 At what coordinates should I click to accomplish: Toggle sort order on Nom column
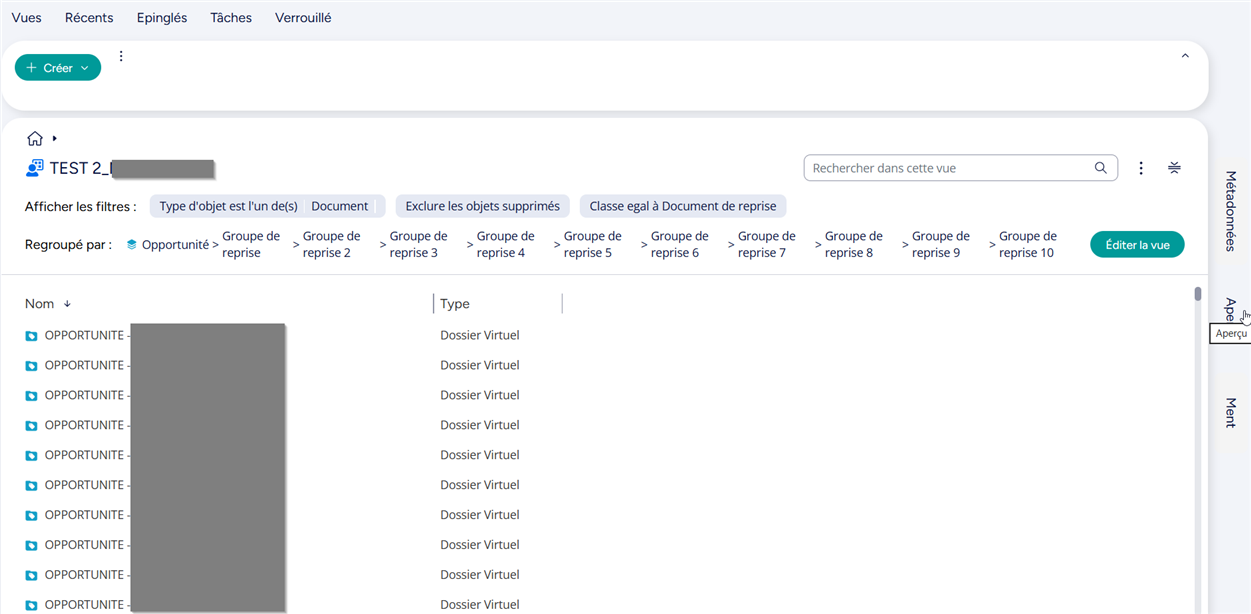tap(68, 304)
